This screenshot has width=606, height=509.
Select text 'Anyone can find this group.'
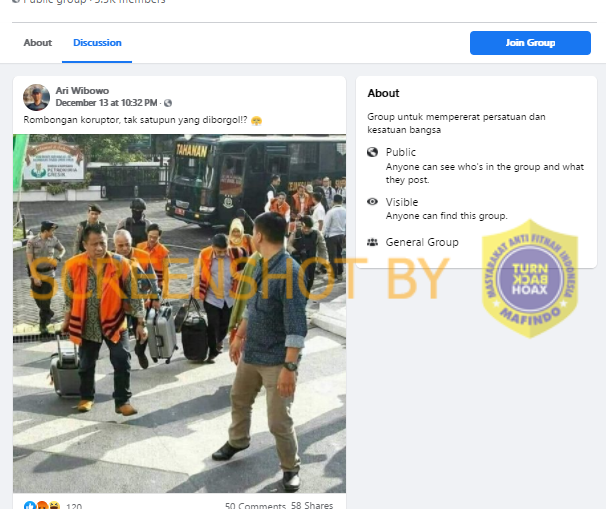(446, 216)
